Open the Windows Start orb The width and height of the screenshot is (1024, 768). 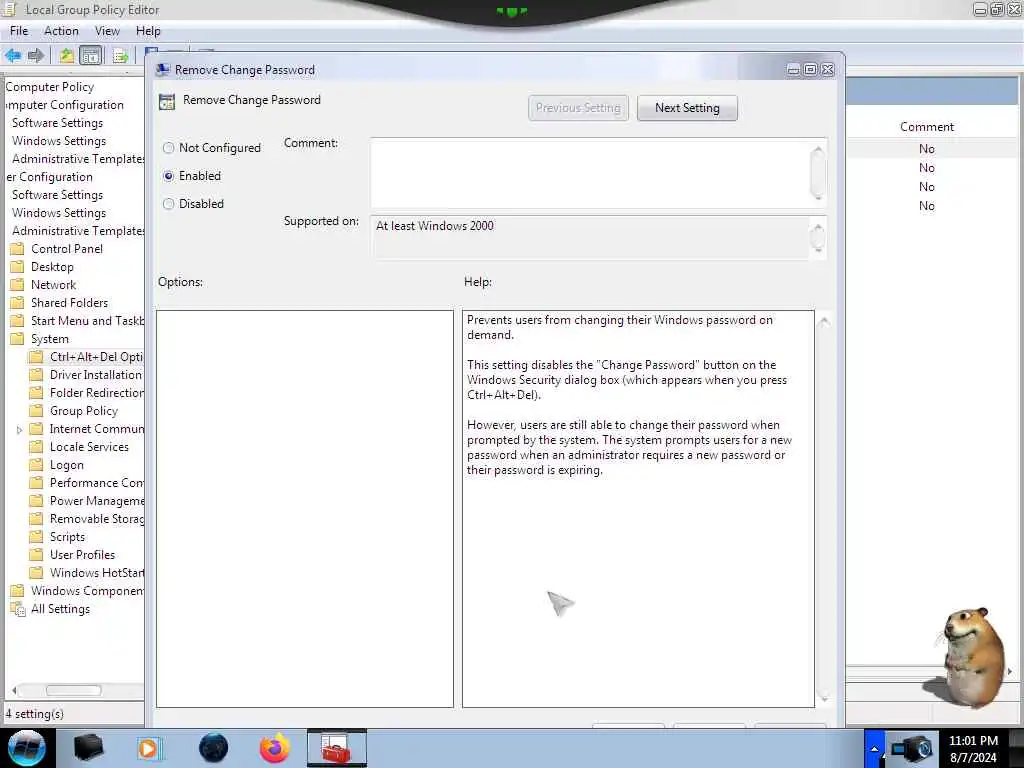(27, 748)
